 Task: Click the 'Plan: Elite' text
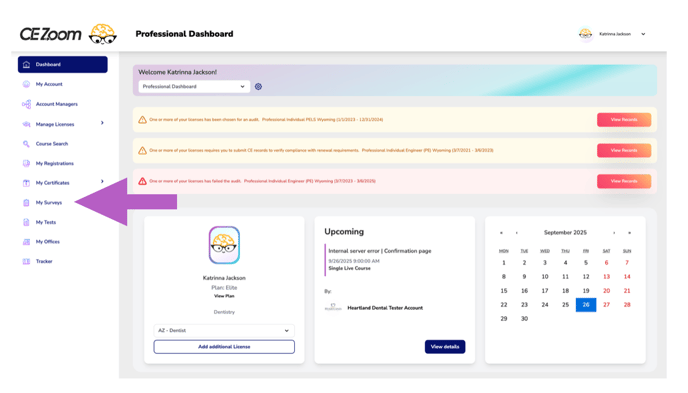224,288
